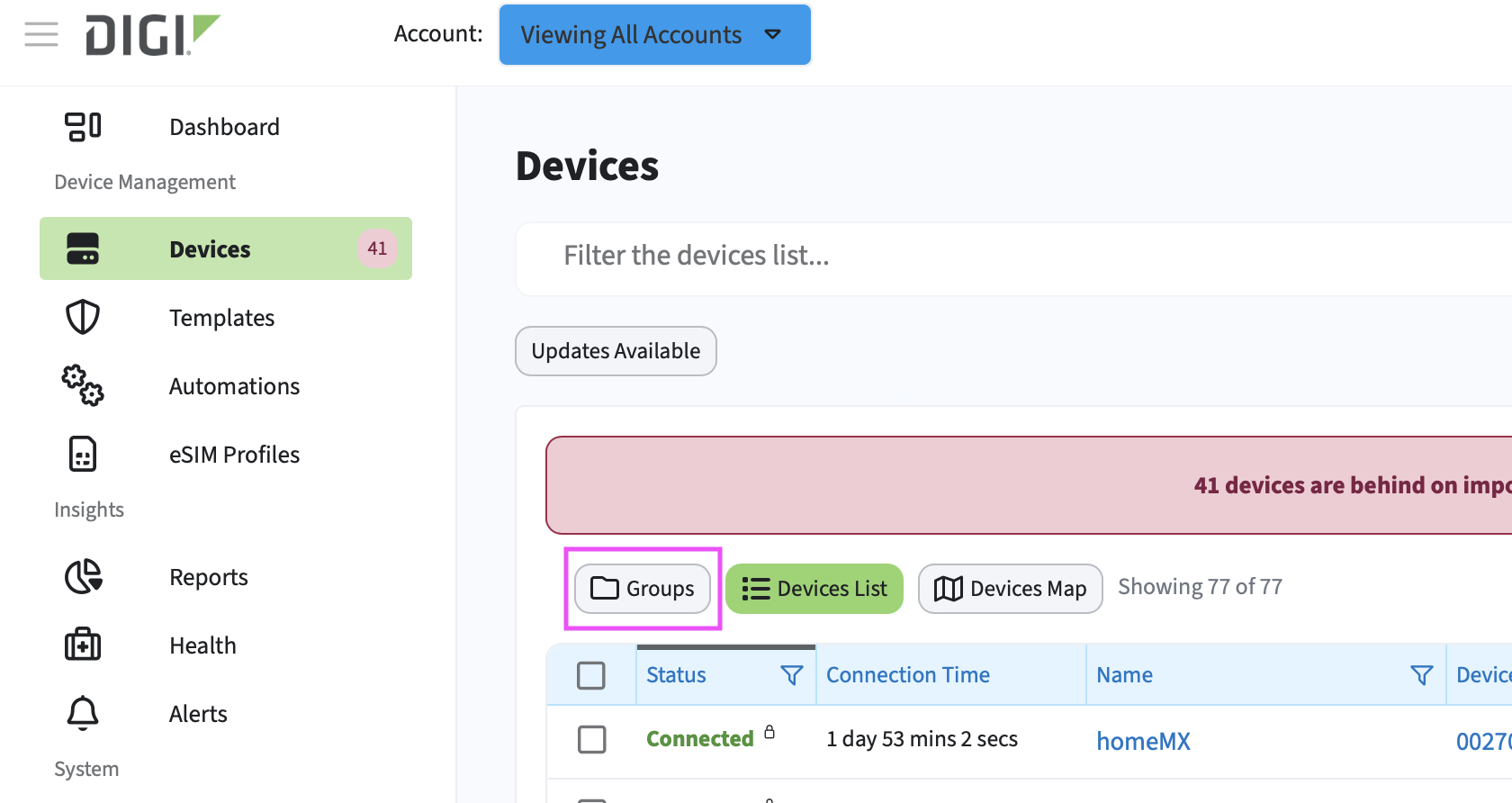Screen dimensions: 1512x803
Task: Click the Updates Available button
Action: click(x=616, y=351)
